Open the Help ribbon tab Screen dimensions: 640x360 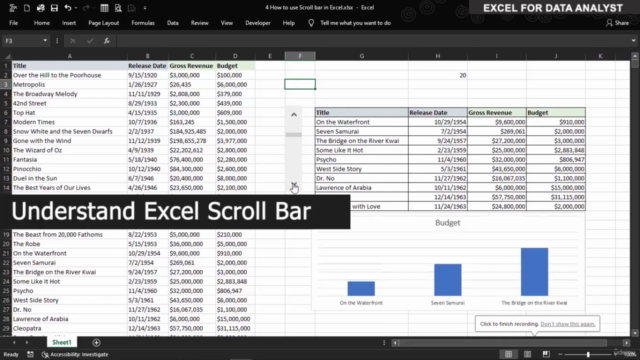click(x=289, y=23)
